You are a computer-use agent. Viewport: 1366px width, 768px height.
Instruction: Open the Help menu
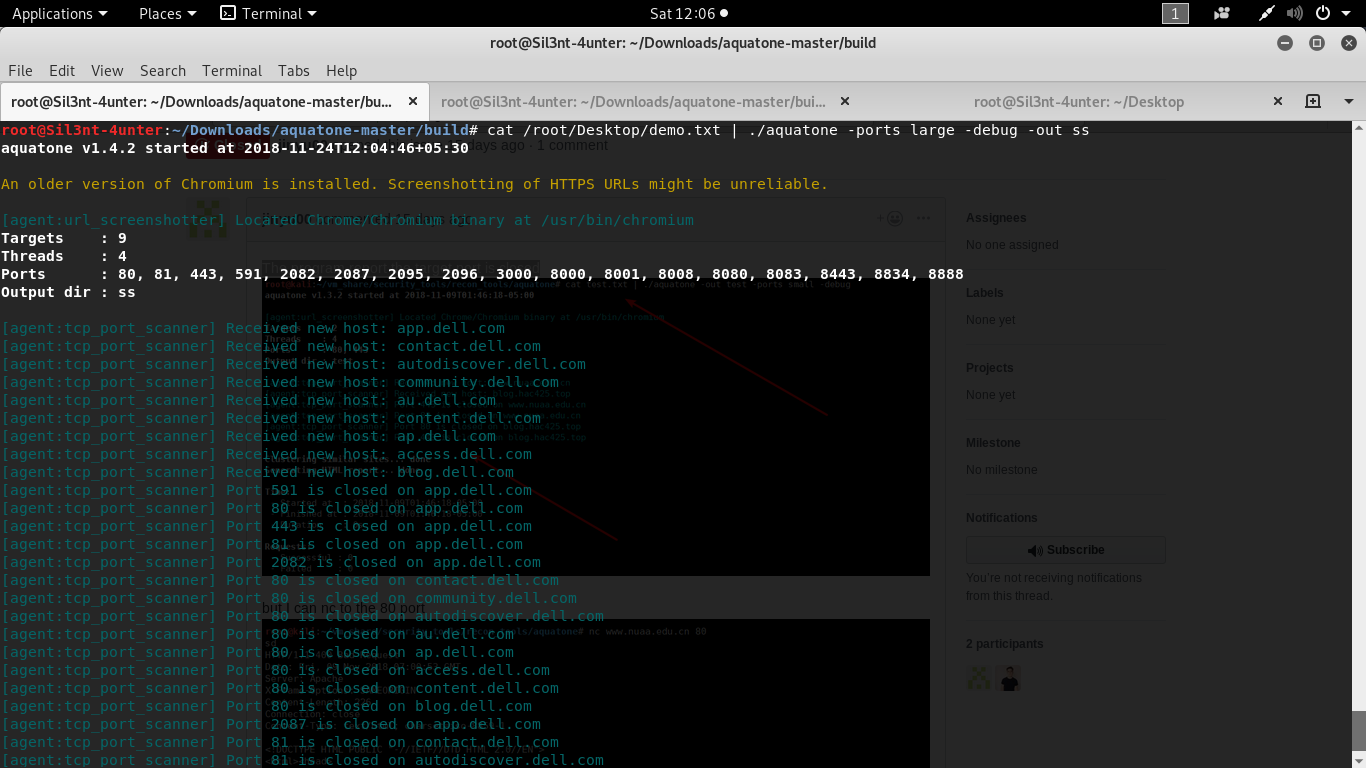(x=341, y=70)
